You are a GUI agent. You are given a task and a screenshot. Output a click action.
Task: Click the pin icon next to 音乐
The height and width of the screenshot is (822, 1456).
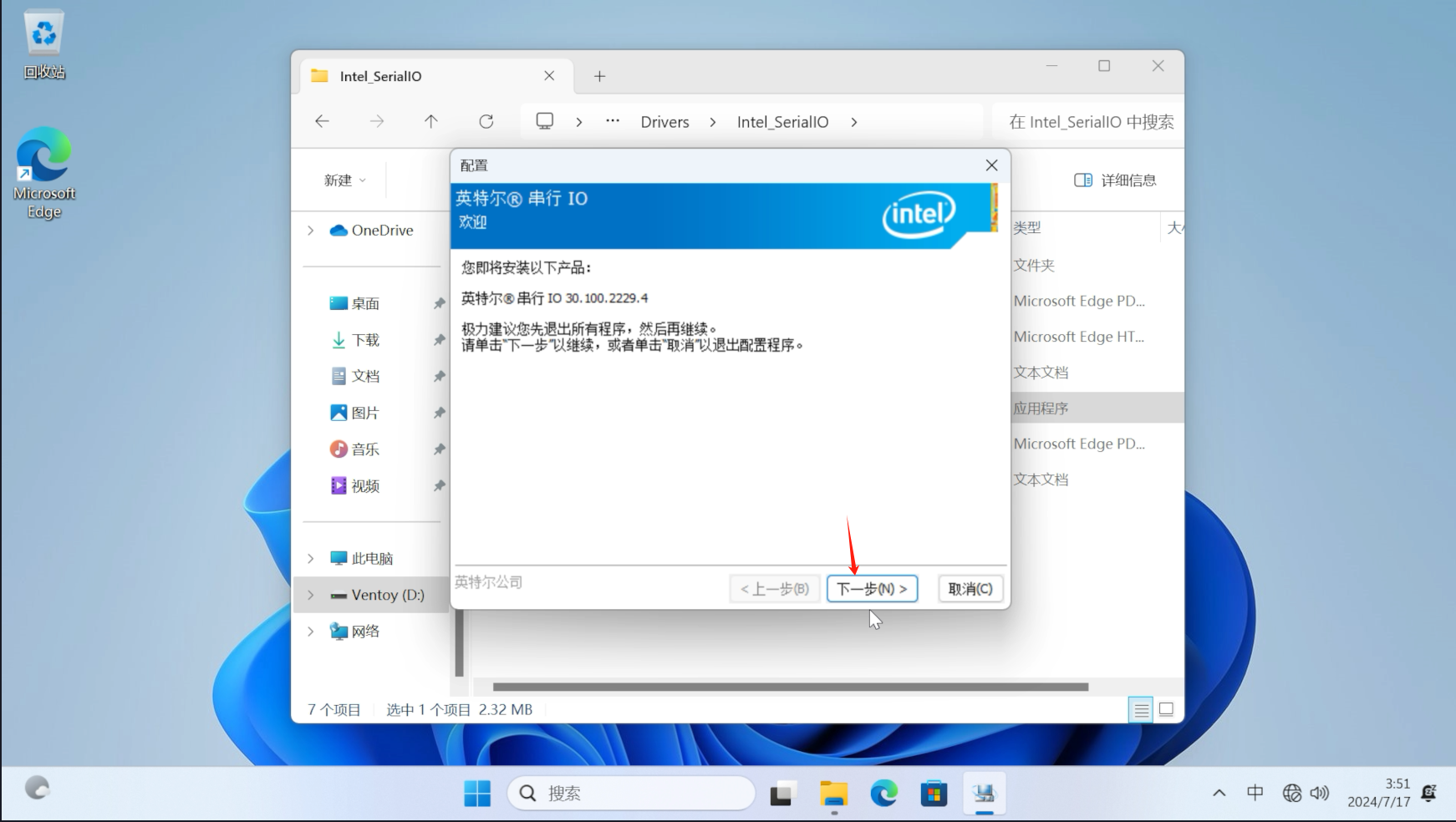tap(439, 449)
